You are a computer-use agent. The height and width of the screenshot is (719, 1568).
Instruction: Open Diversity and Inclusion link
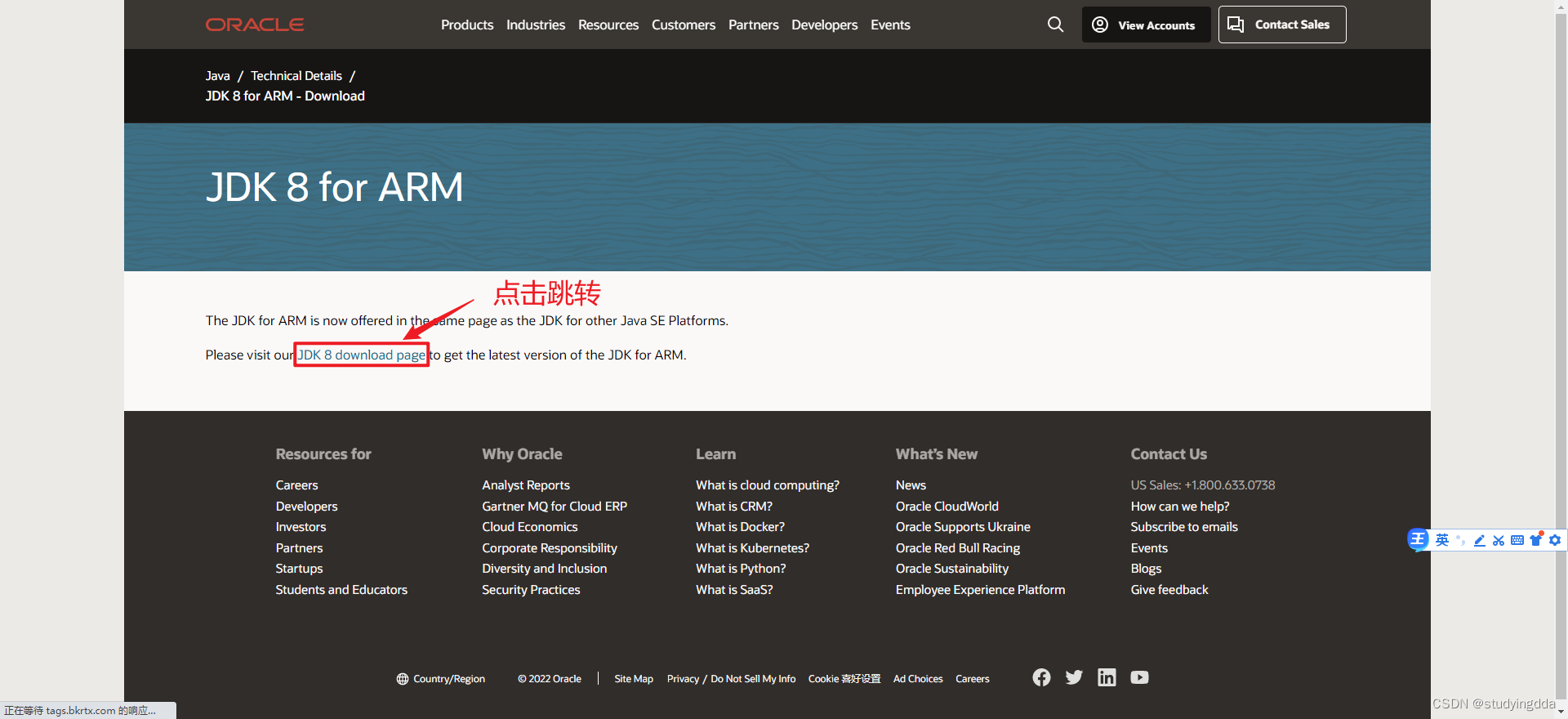coord(545,569)
